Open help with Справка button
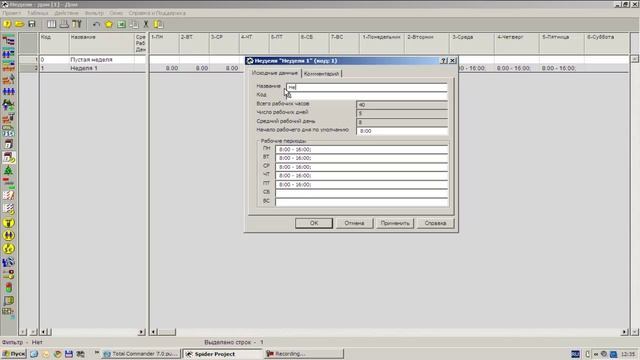640x360 pixels. [x=435, y=223]
